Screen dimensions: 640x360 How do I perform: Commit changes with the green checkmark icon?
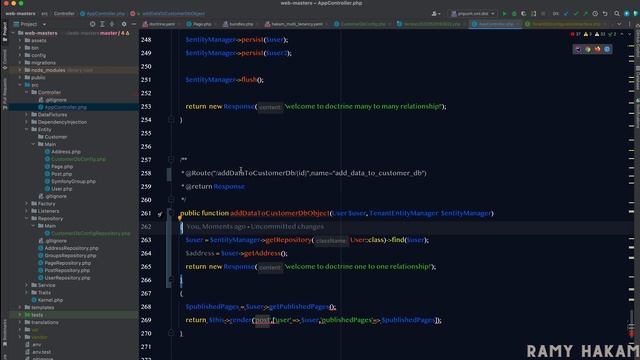click(x=576, y=13)
